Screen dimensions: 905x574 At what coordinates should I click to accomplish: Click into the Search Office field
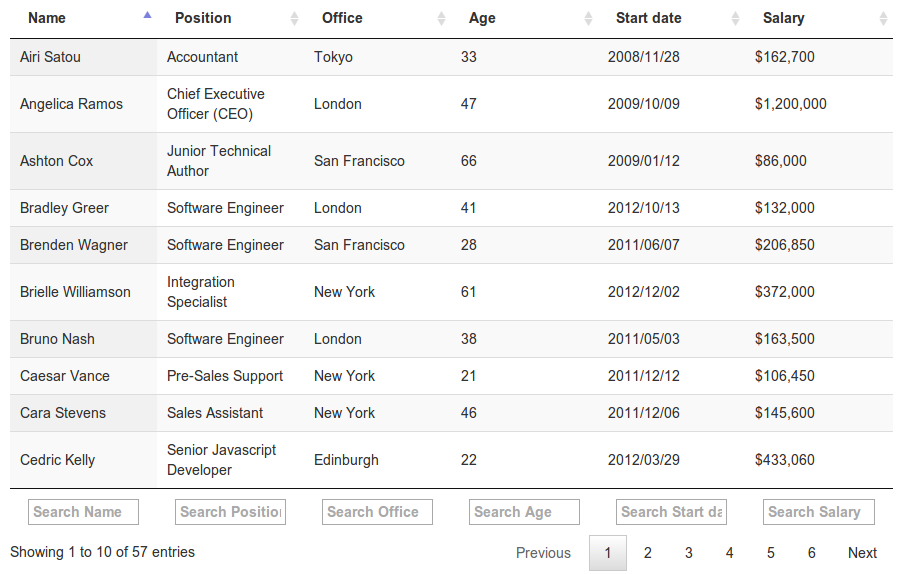pyautogui.click(x=377, y=512)
